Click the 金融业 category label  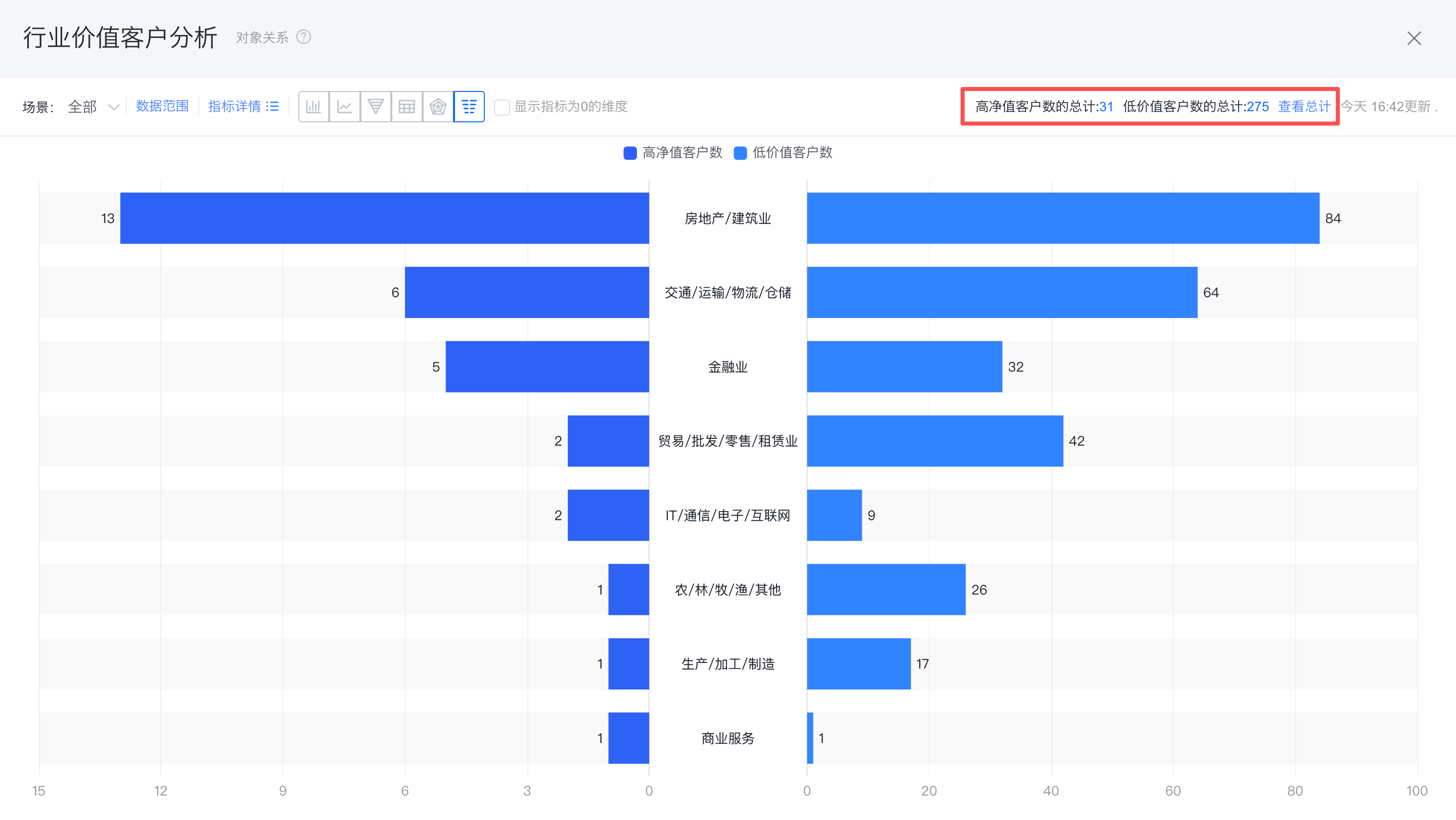tap(727, 367)
